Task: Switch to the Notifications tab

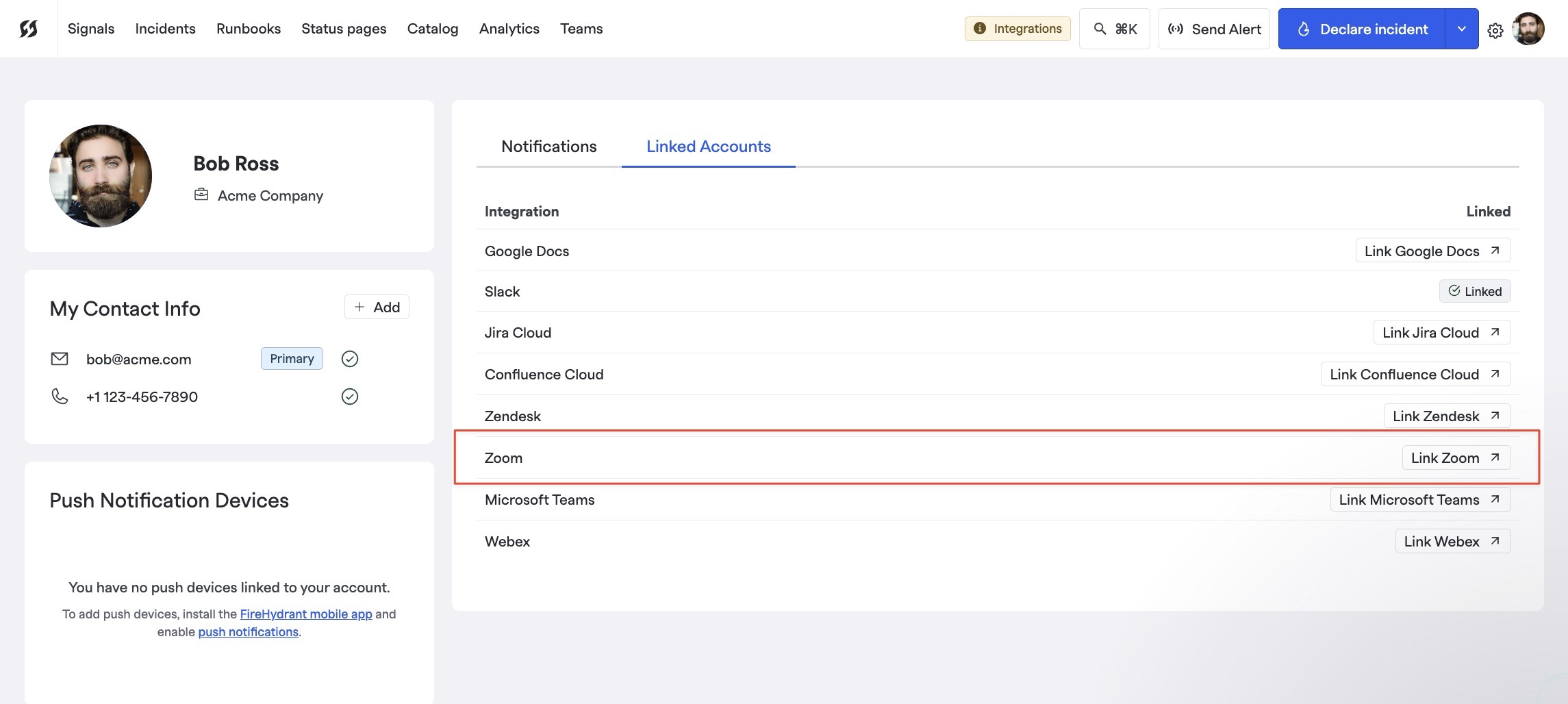Action: tap(549, 147)
